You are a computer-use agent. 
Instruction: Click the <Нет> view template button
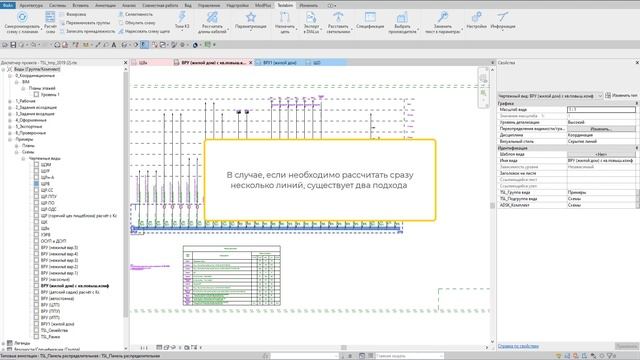pos(601,154)
